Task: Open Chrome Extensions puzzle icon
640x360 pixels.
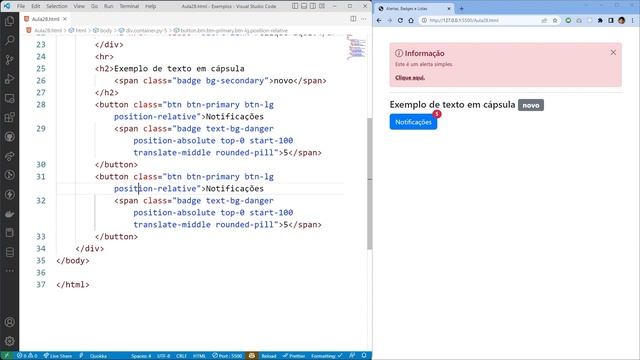Action: 600,20
